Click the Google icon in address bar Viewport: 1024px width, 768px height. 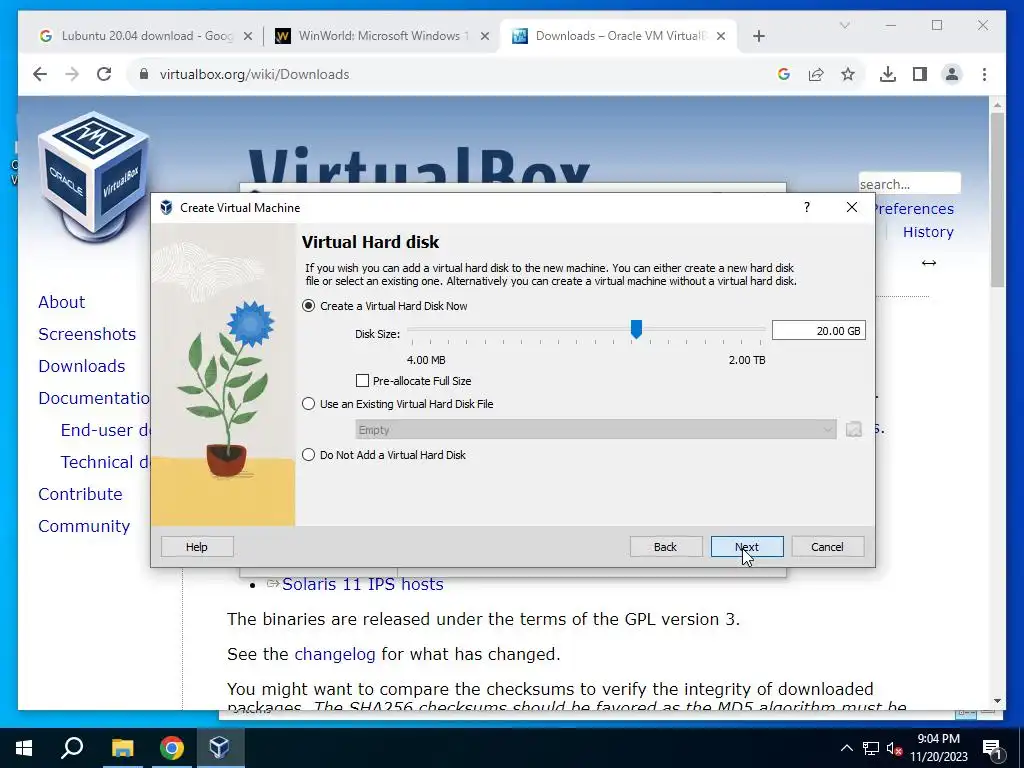coord(784,74)
